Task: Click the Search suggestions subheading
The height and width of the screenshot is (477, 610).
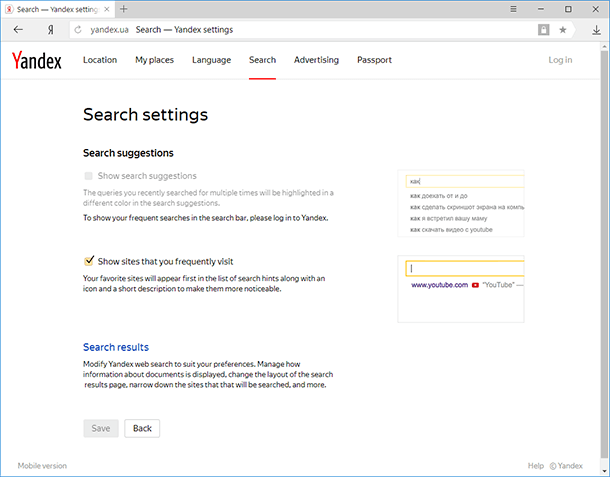Action: pos(128,153)
